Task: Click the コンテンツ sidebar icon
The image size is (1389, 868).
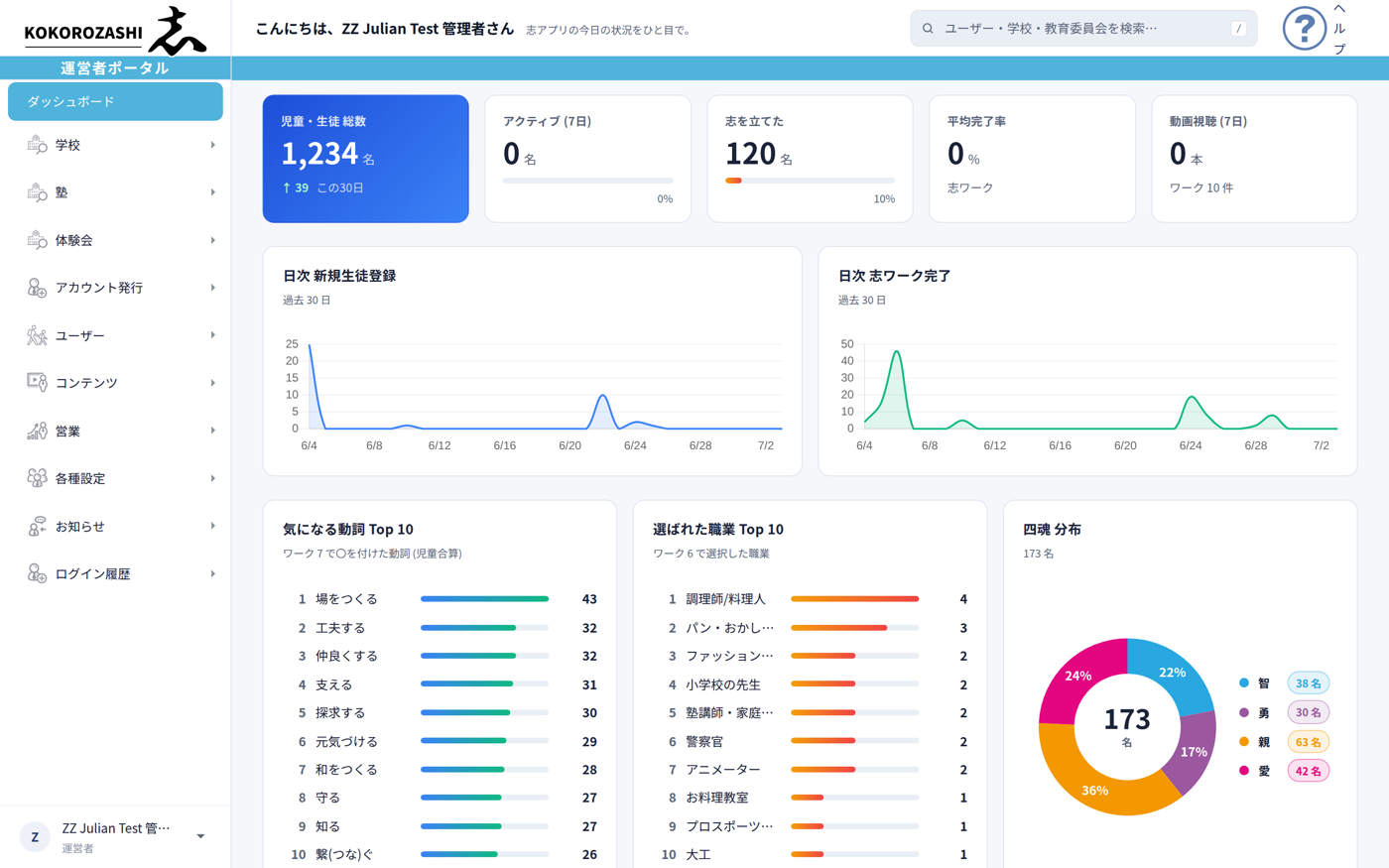Action: pos(37,383)
